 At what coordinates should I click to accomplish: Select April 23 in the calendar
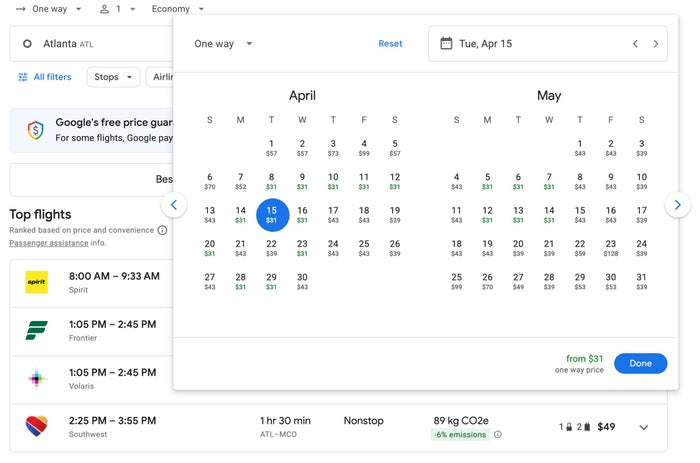tap(302, 248)
